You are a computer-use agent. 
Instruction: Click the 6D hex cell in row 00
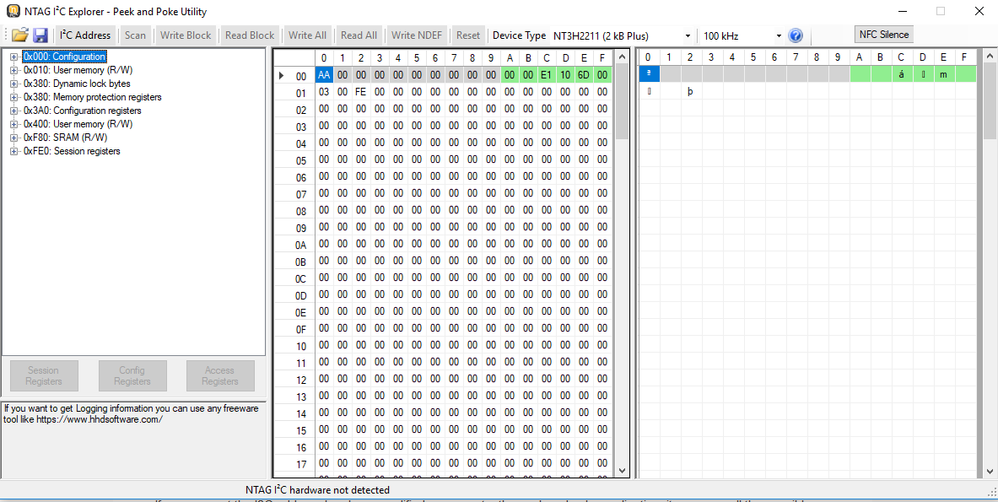tap(584, 75)
